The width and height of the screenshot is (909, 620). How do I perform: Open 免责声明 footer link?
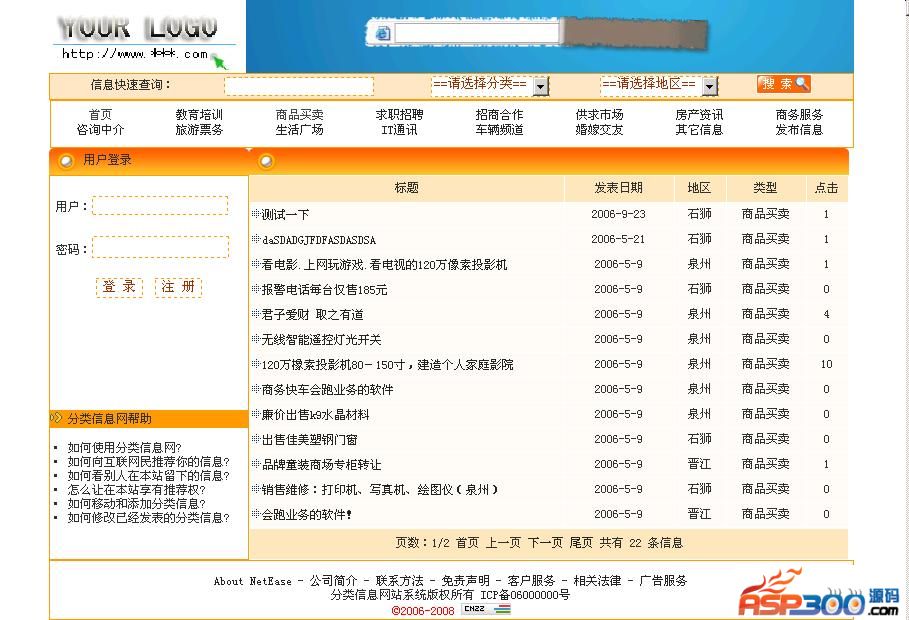[x=466, y=581]
